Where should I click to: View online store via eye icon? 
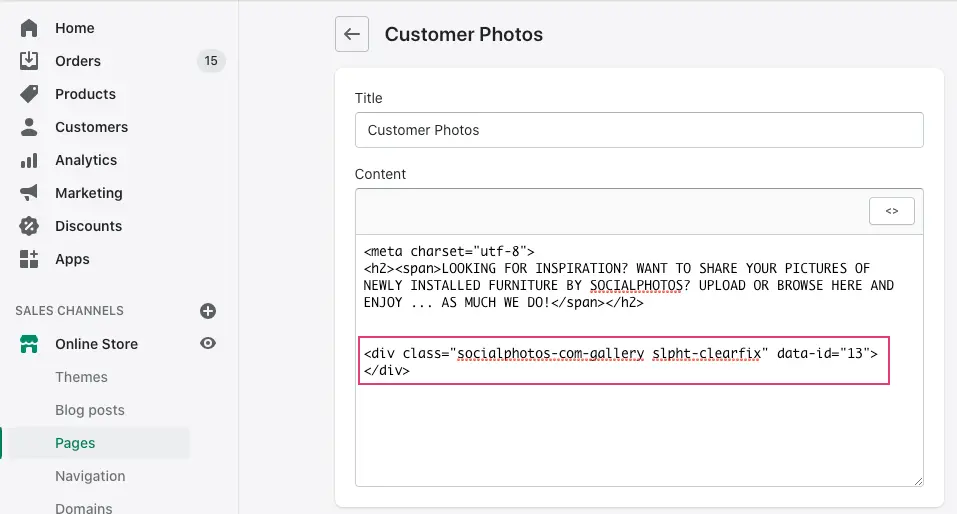pyautogui.click(x=208, y=343)
